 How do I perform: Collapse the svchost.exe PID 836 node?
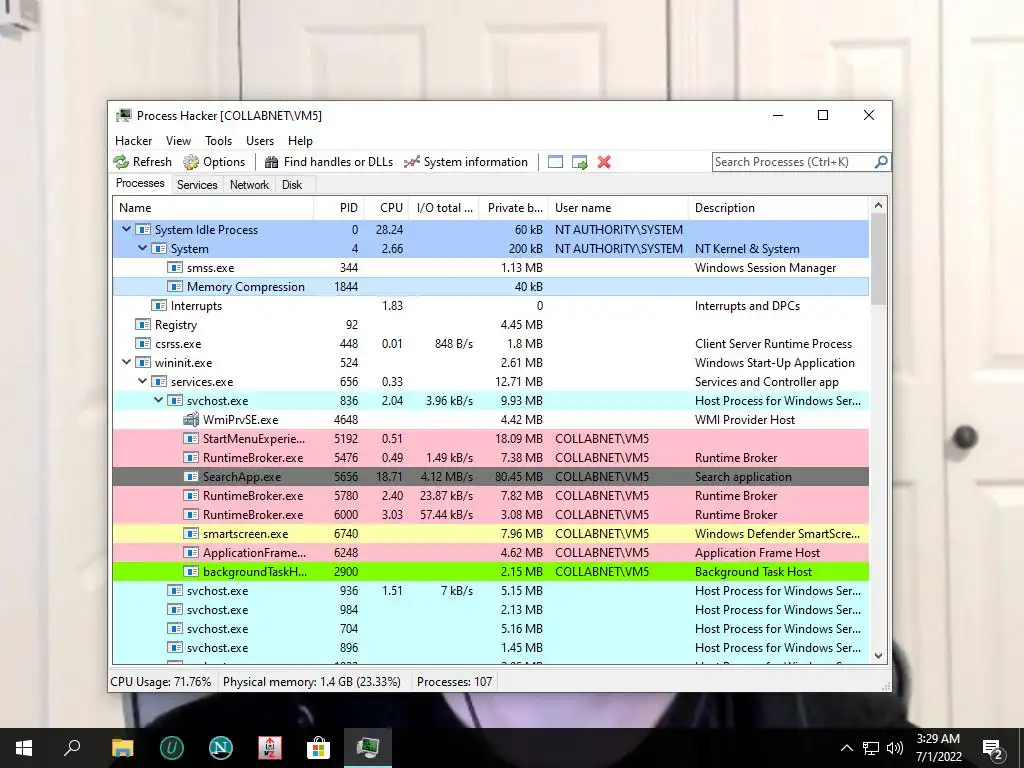pyautogui.click(x=159, y=400)
